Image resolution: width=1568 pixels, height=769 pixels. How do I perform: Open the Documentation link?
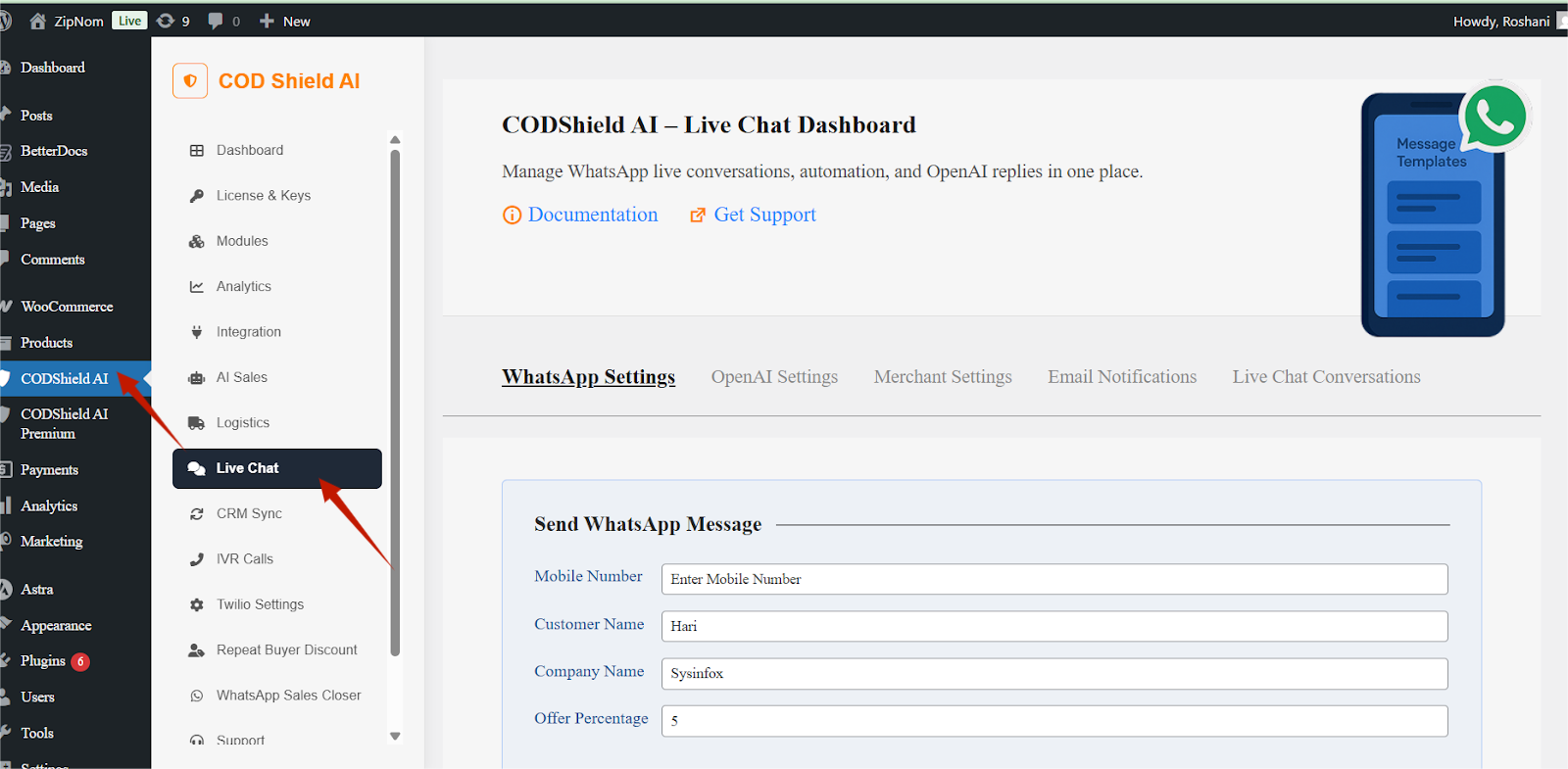pos(592,215)
